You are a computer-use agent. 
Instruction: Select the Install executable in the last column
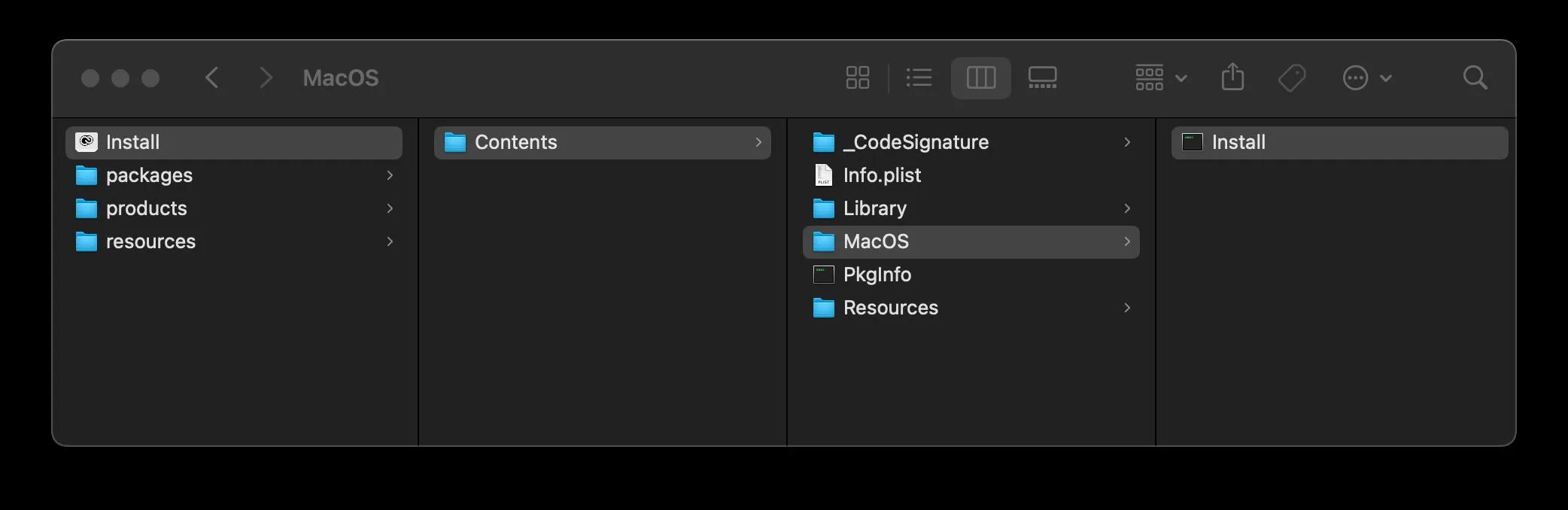click(1238, 142)
